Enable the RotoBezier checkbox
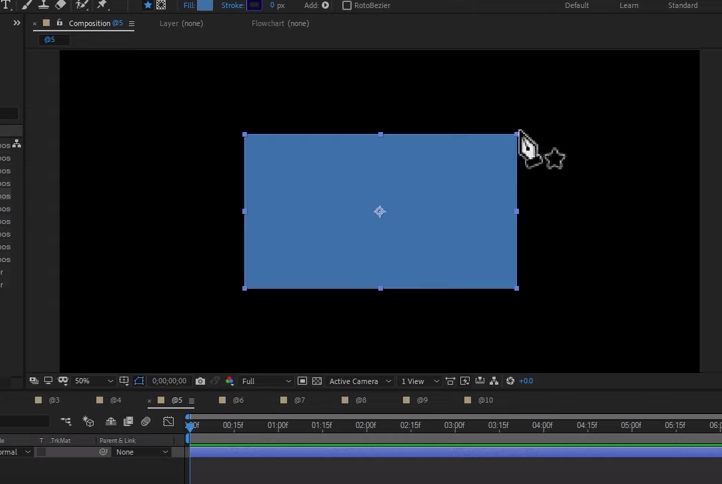Screen dimensions: 722x484 [x=347, y=6]
